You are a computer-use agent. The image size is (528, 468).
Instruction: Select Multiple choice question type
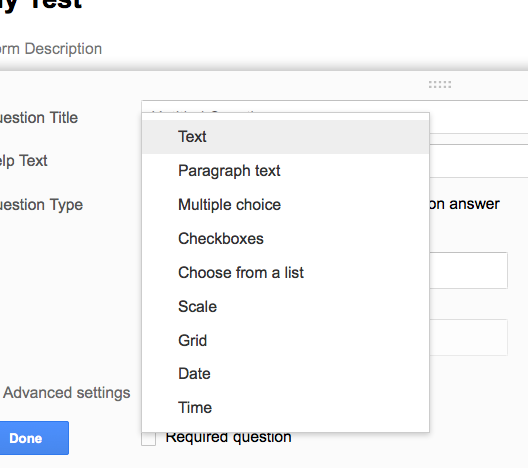pyautogui.click(x=286, y=205)
